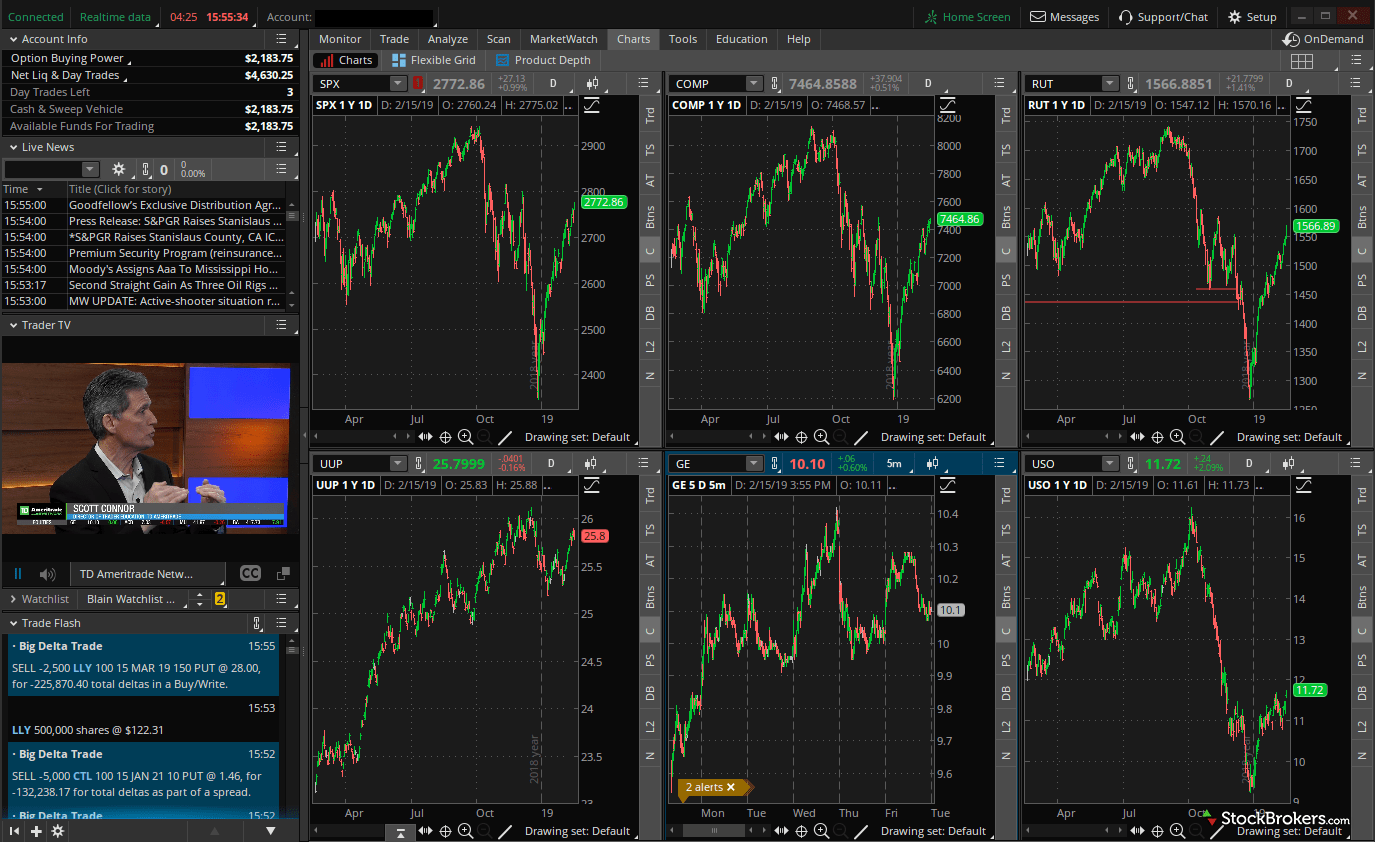Open the Product Depth sub-tab

coord(543,60)
